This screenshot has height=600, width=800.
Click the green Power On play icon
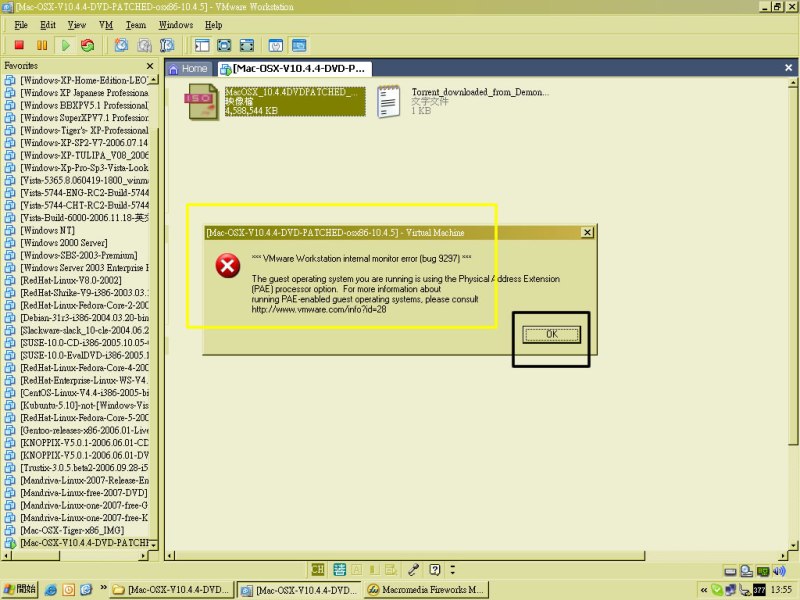pyautogui.click(x=65, y=45)
